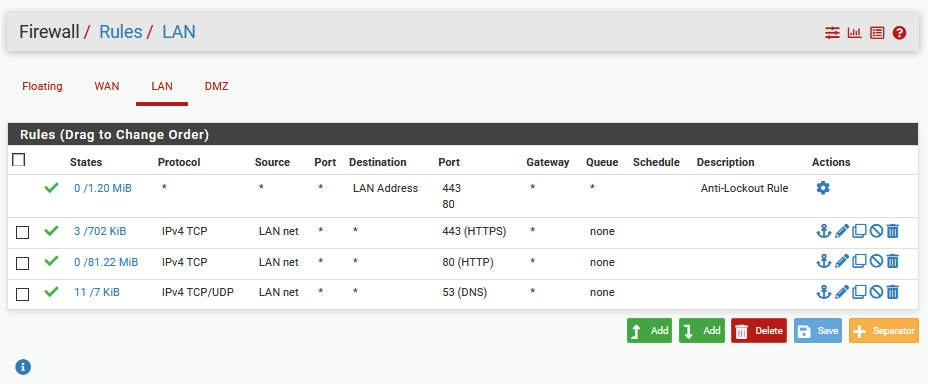Edit the 443 (HTTPS) rule with pencil
This screenshot has height=384, width=928.
click(x=842, y=231)
